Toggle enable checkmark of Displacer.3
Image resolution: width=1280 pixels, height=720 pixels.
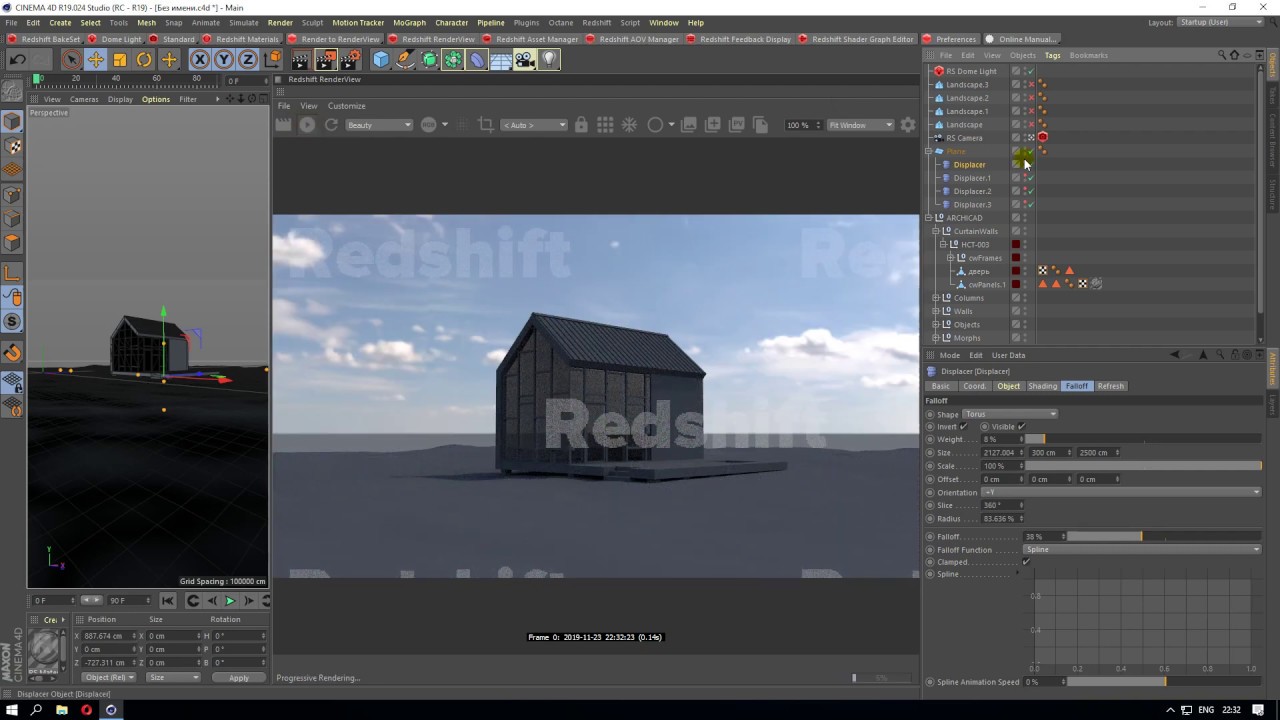coord(1031,204)
